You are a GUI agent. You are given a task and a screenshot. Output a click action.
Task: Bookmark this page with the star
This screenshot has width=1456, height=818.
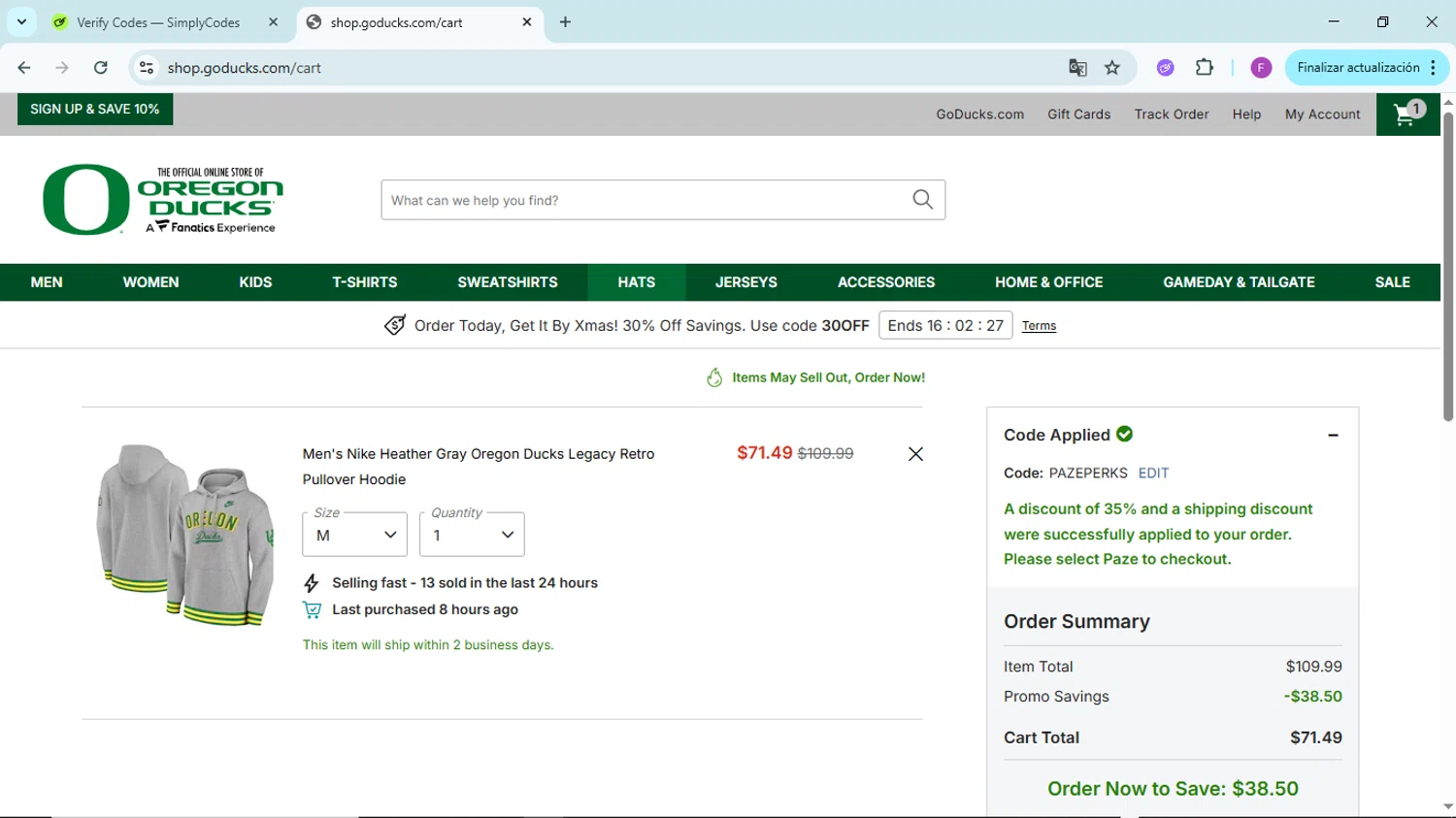click(1112, 68)
